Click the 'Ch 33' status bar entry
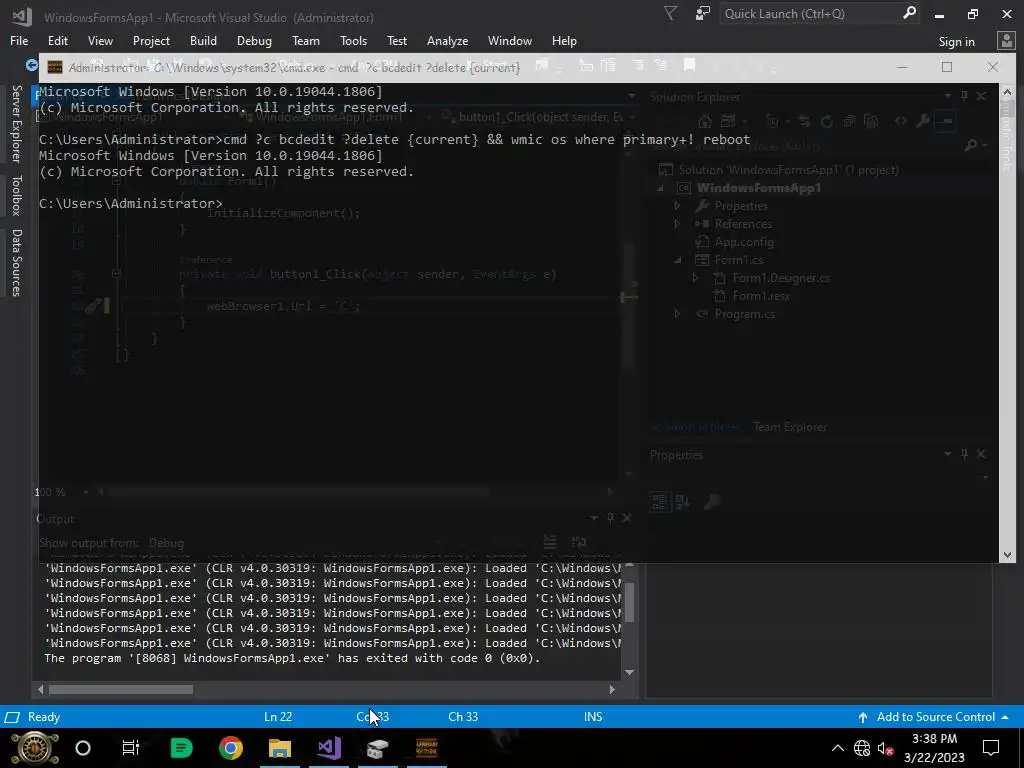1024x768 pixels. point(463,717)
